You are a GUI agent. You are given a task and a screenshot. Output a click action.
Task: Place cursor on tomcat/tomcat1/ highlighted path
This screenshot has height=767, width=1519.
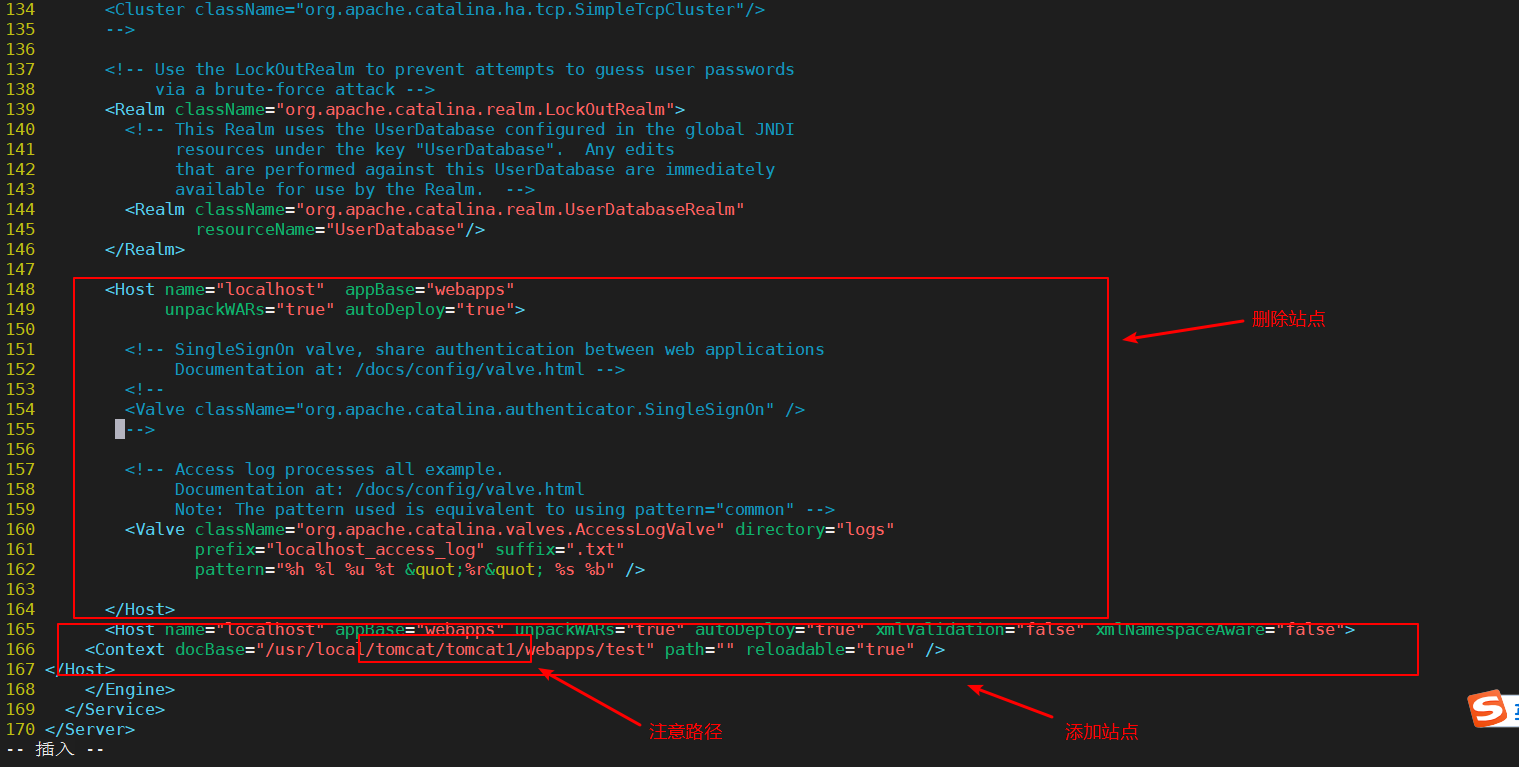coord(444,650)
